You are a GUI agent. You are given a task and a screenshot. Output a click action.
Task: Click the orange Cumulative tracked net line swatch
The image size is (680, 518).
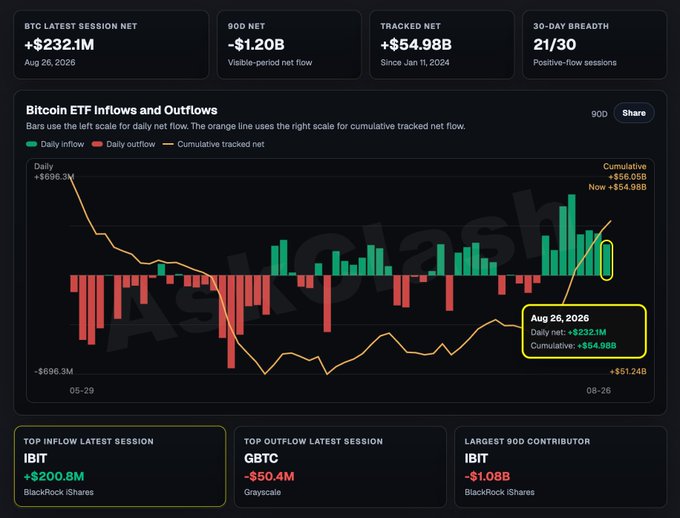point(168,144)
